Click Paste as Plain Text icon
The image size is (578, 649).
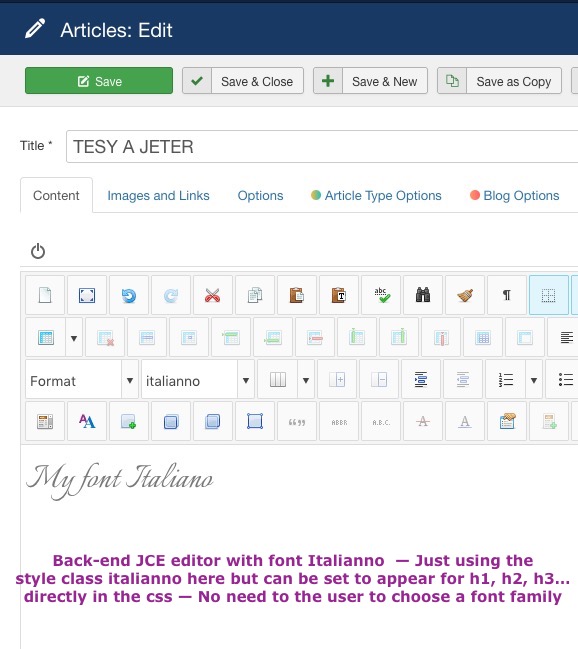[x=339, y=295]
